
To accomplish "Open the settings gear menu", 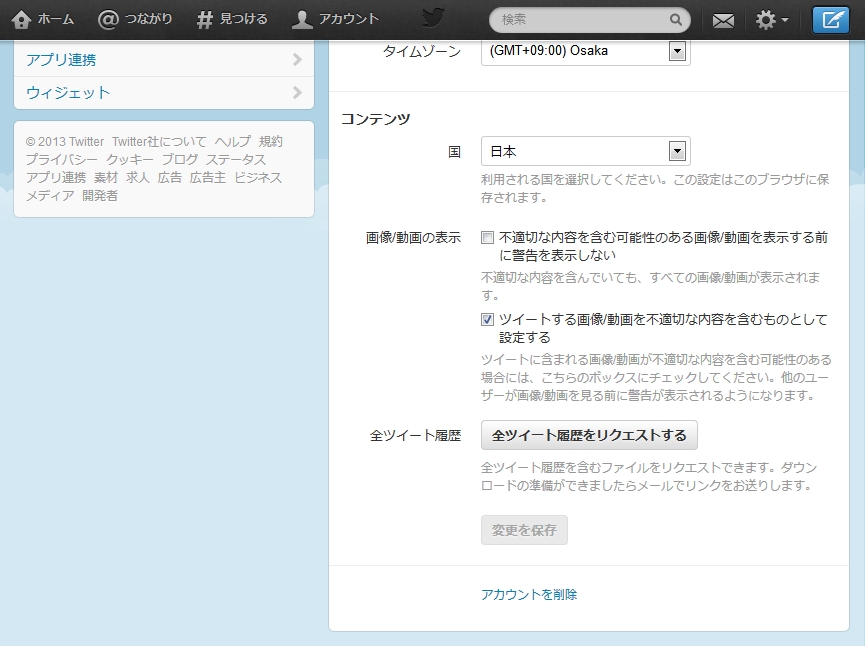I will pyautogui.click(x=772, y=20).
